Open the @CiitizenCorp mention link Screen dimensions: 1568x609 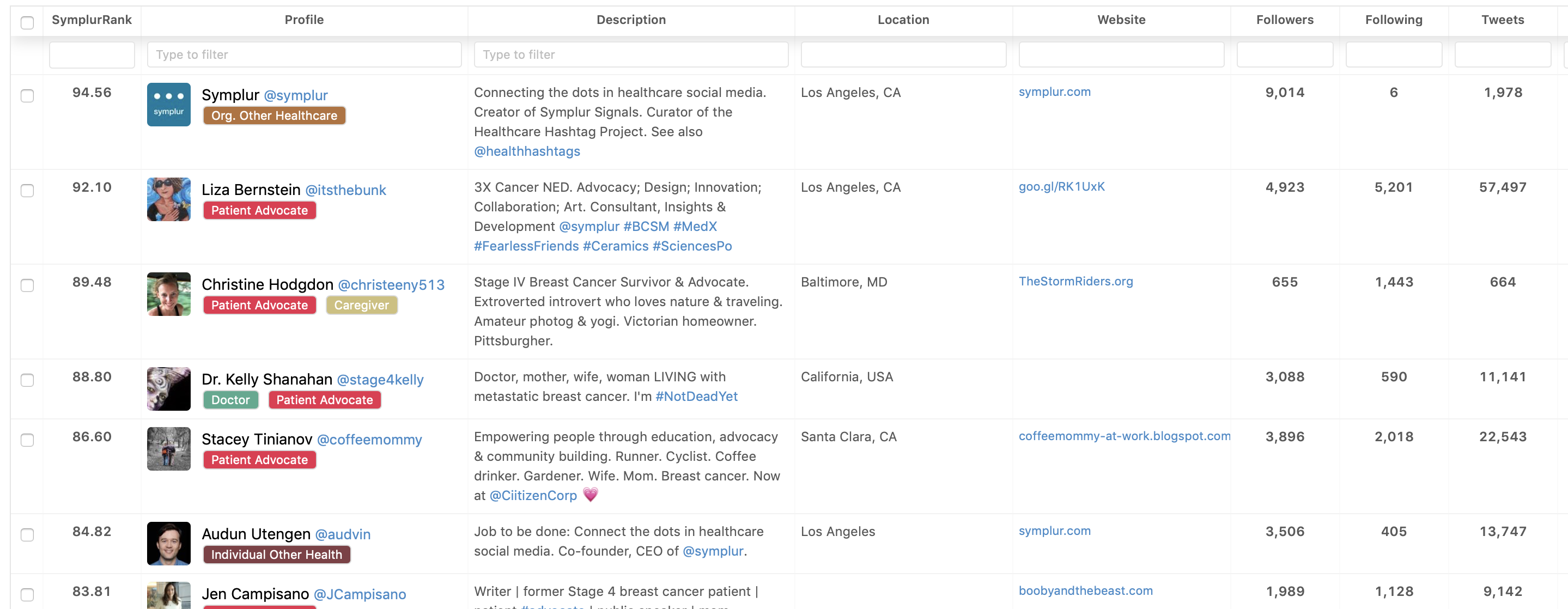tap(533, 496)
